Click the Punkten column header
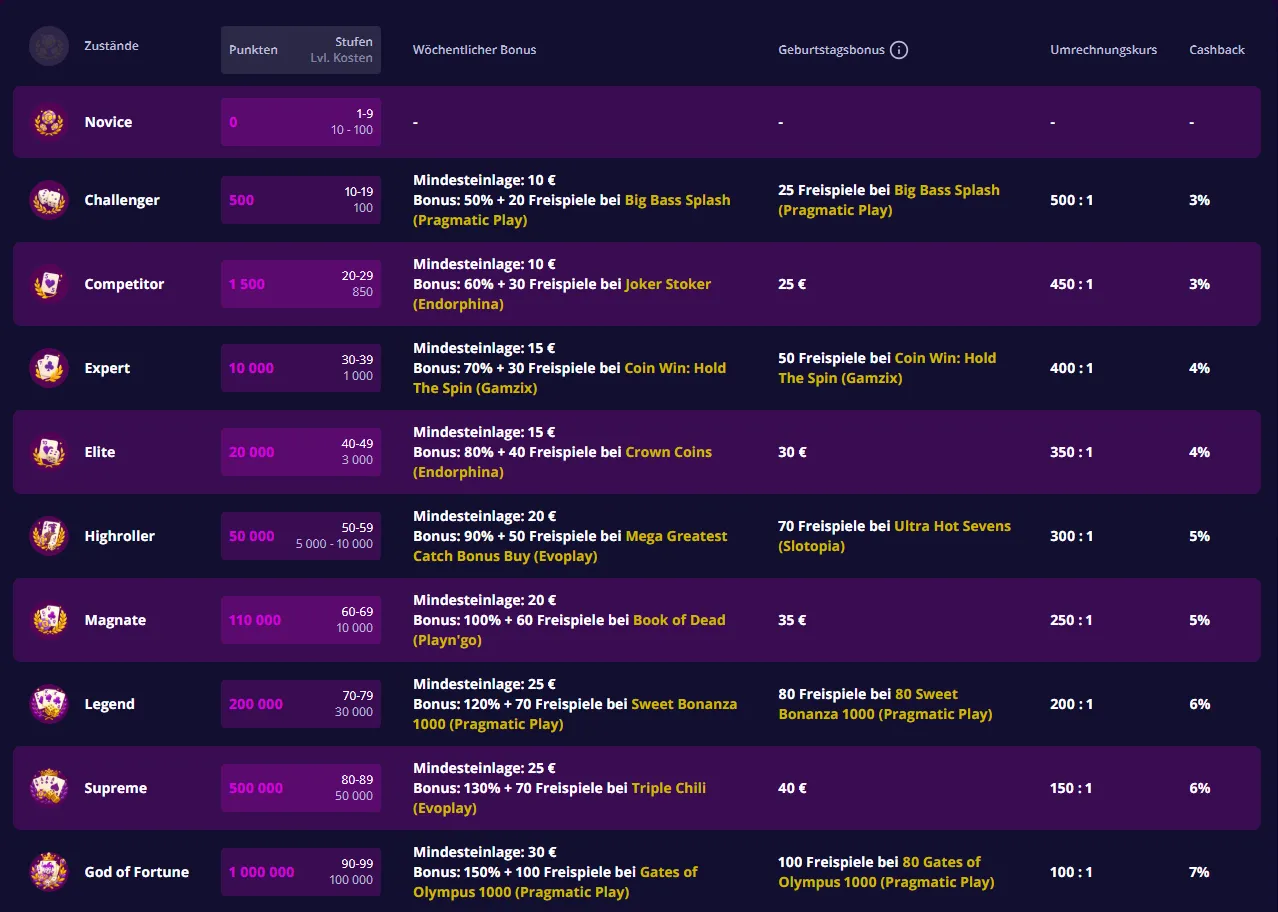 tap(254, 50)
